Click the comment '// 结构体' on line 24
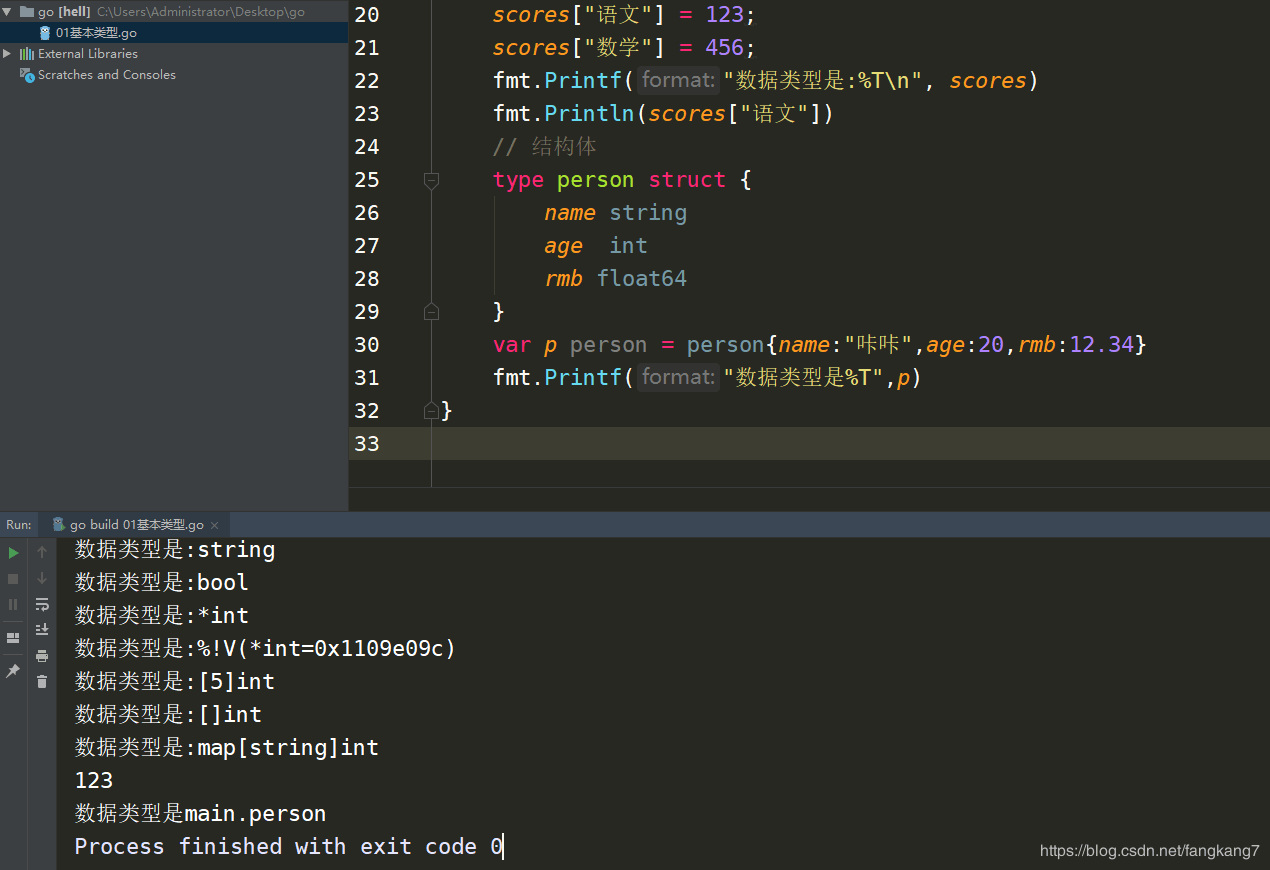The width and height of the screenshot is (1270, 870). (x=545, y=147)
